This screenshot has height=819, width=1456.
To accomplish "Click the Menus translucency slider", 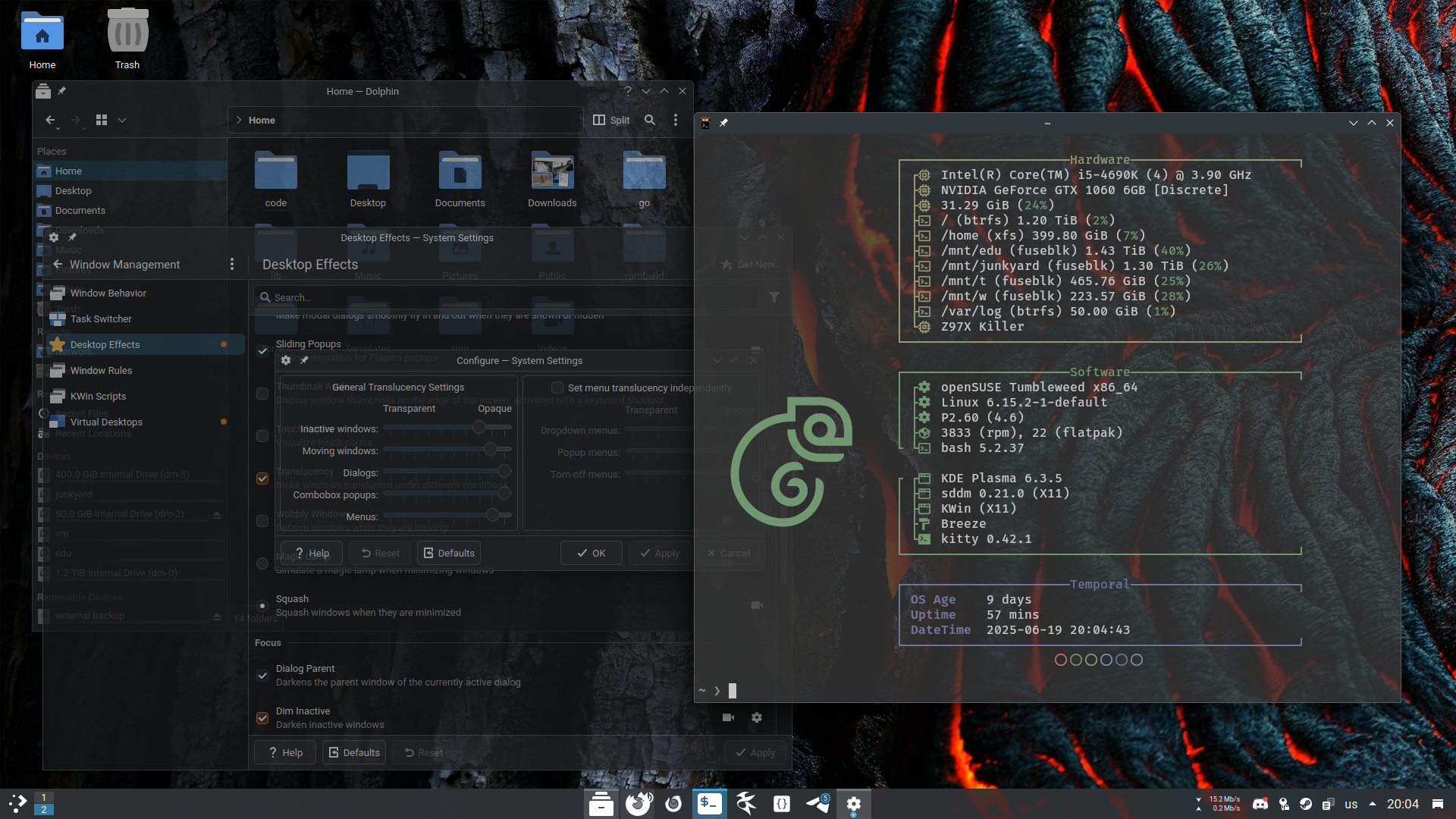I will tap(447, 516).
